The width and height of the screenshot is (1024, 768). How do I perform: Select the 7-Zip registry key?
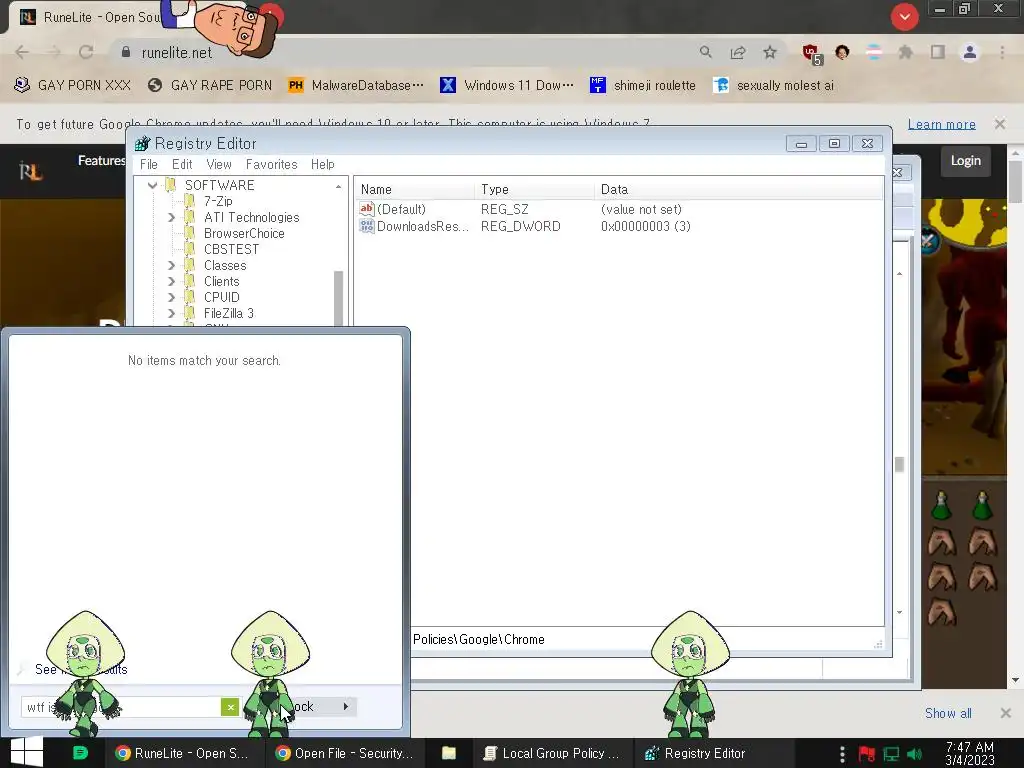218,201
